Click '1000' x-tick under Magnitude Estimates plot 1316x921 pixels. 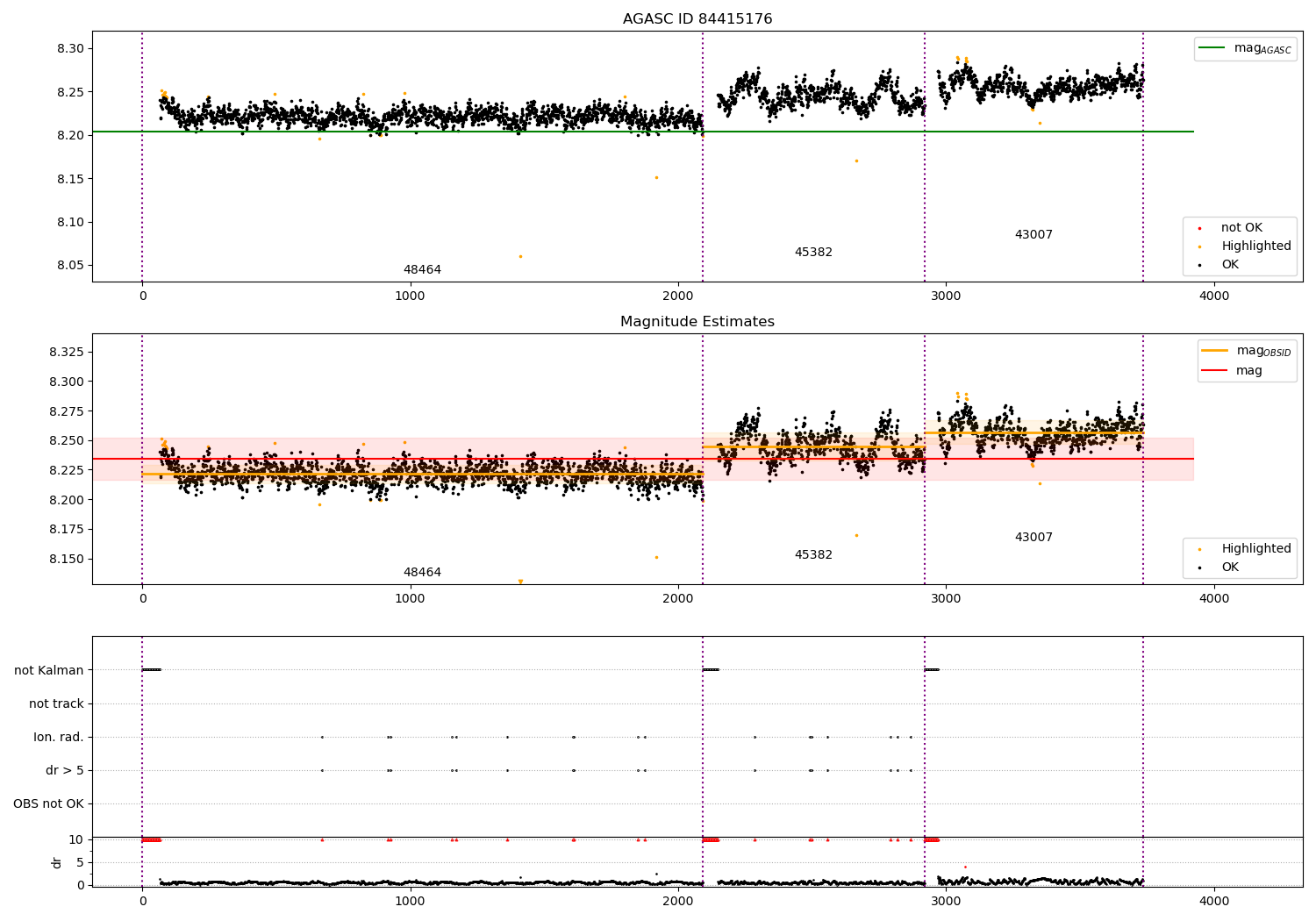410,599
